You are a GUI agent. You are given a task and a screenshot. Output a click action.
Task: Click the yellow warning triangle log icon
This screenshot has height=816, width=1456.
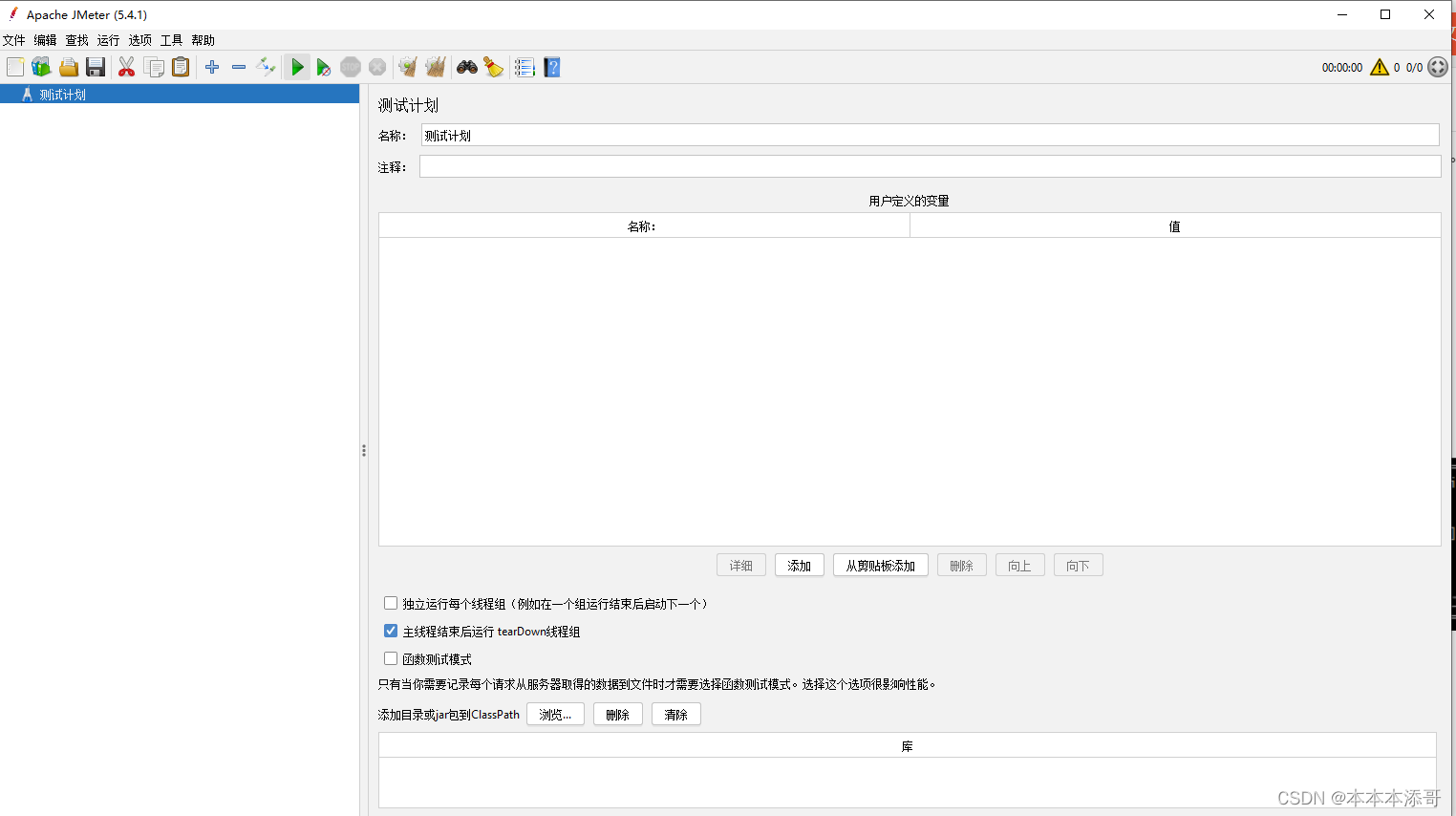[x=1380, y=67]
